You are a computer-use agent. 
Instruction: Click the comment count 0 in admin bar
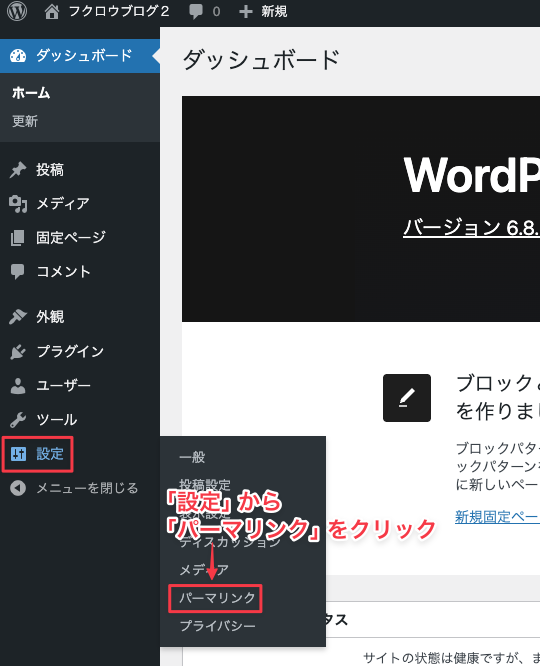coord(216,11)
